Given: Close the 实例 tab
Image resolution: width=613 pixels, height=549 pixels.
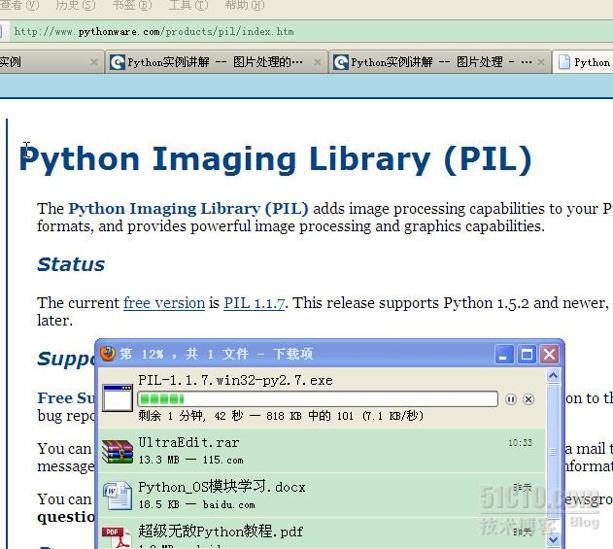Looking at the screenshot, I should [x=94, y=62].
